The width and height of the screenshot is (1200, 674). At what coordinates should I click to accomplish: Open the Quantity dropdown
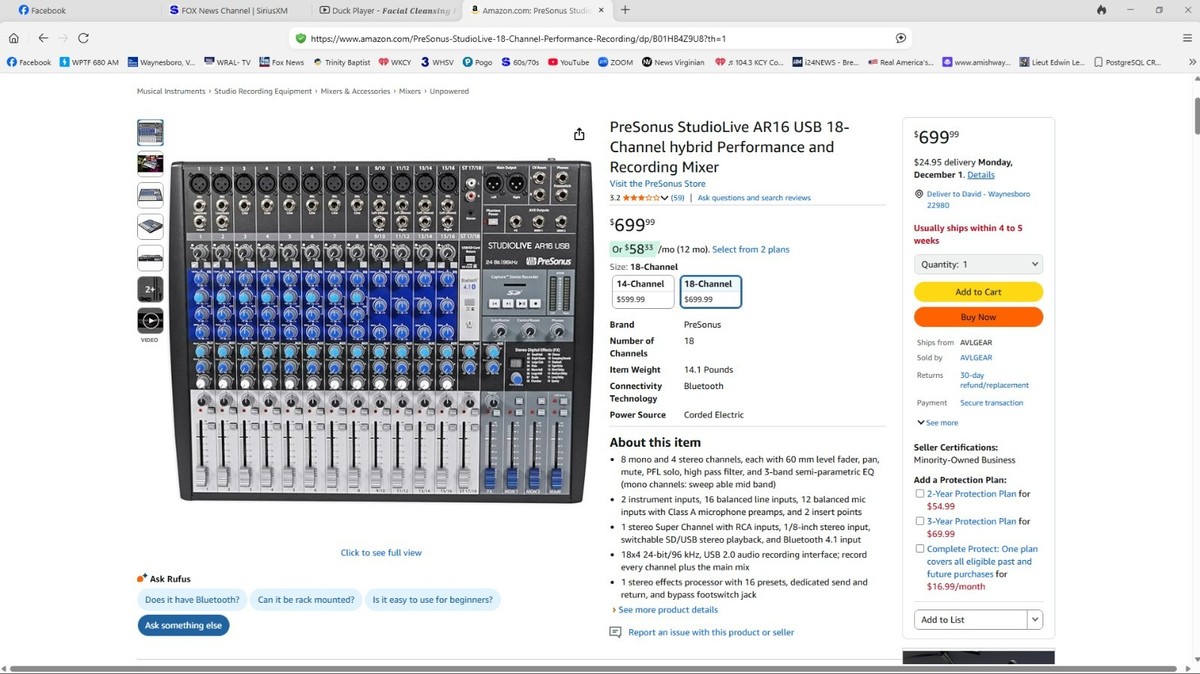978,265
